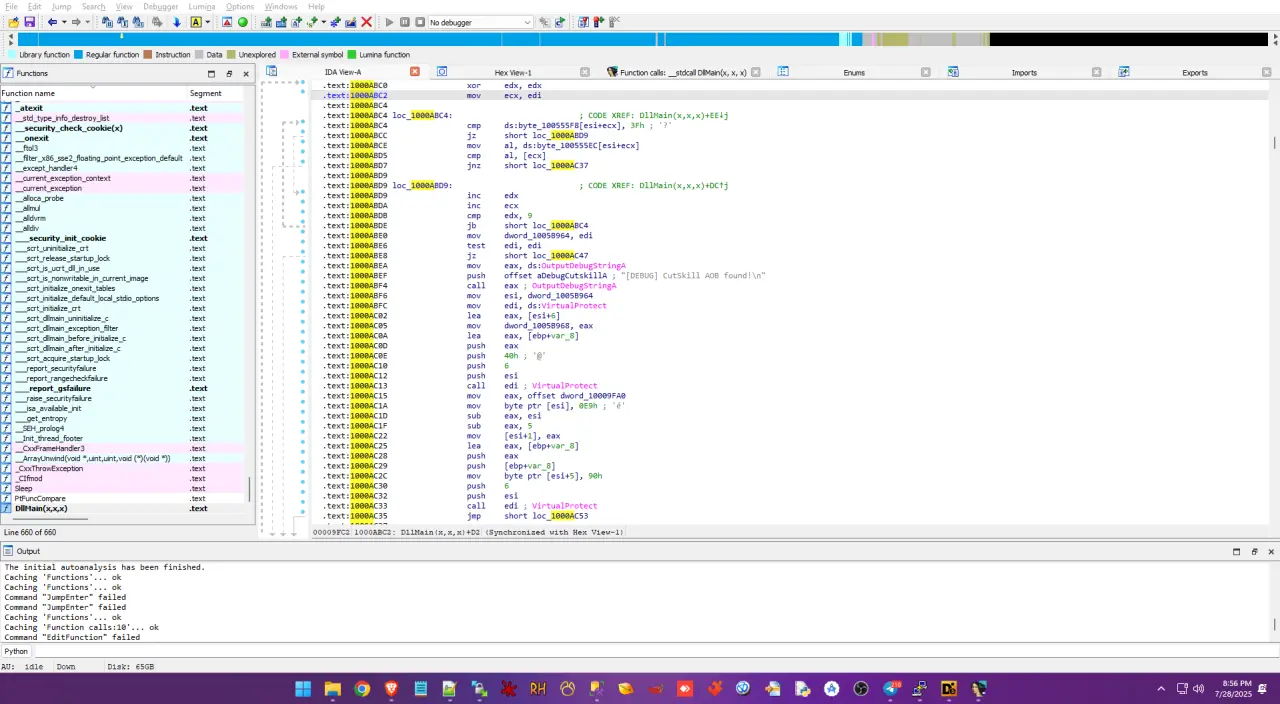Float the Functions panel
Image resolution: width=1280 pixels, height=704 pixels.
[x=229, y=73]
